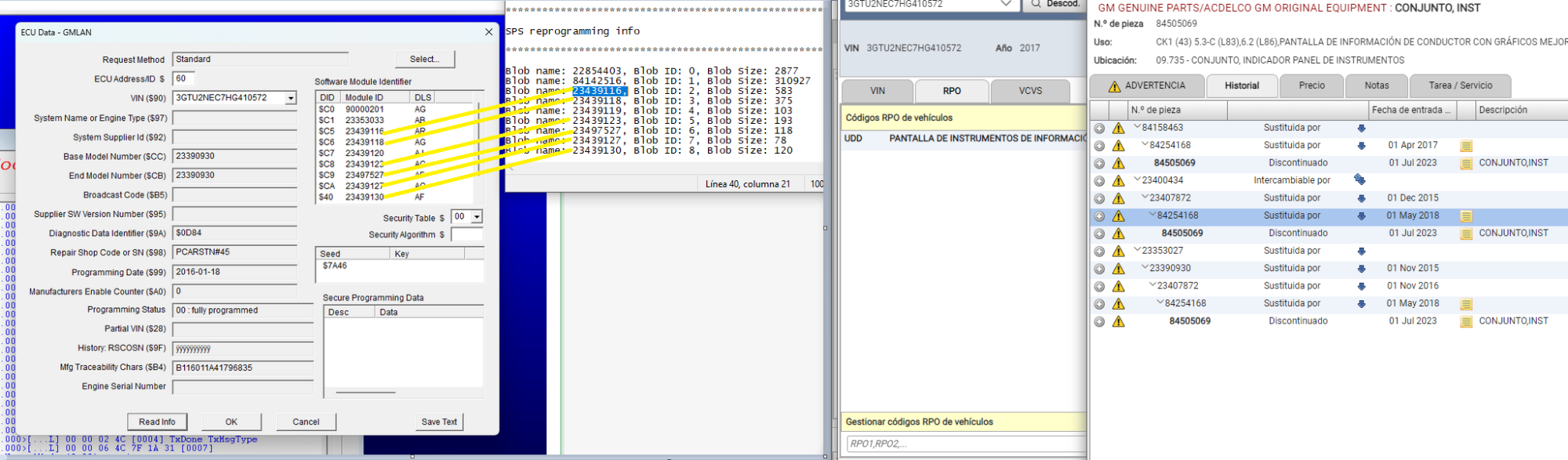This screenshot has width=1568, height=460.
Task: Click the Secure Programming Data horizontal scrollbar
Action: (365, 392)
